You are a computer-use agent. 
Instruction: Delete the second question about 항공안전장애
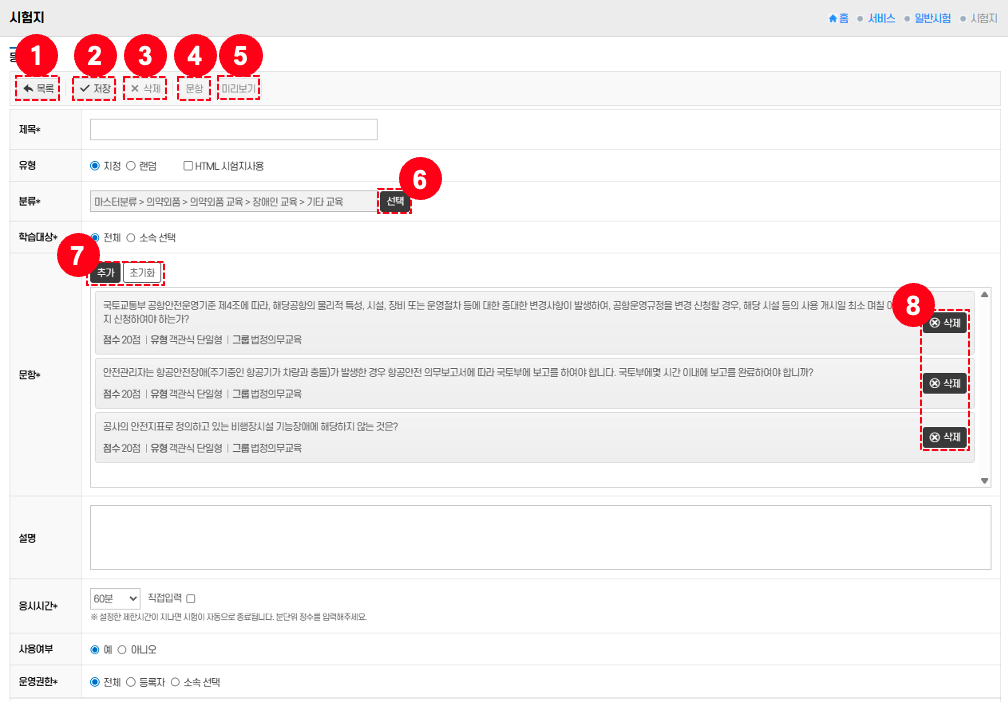pos(945,383)
